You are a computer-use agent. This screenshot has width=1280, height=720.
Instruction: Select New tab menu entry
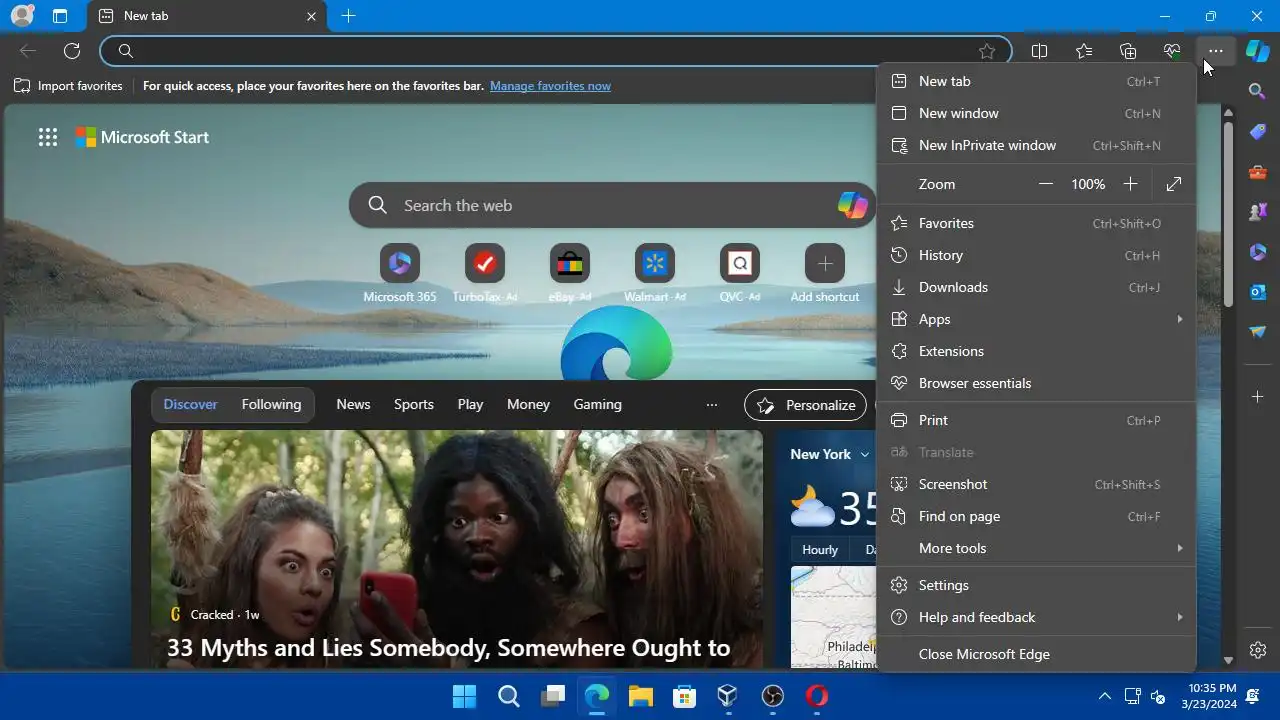(1036, 81)
